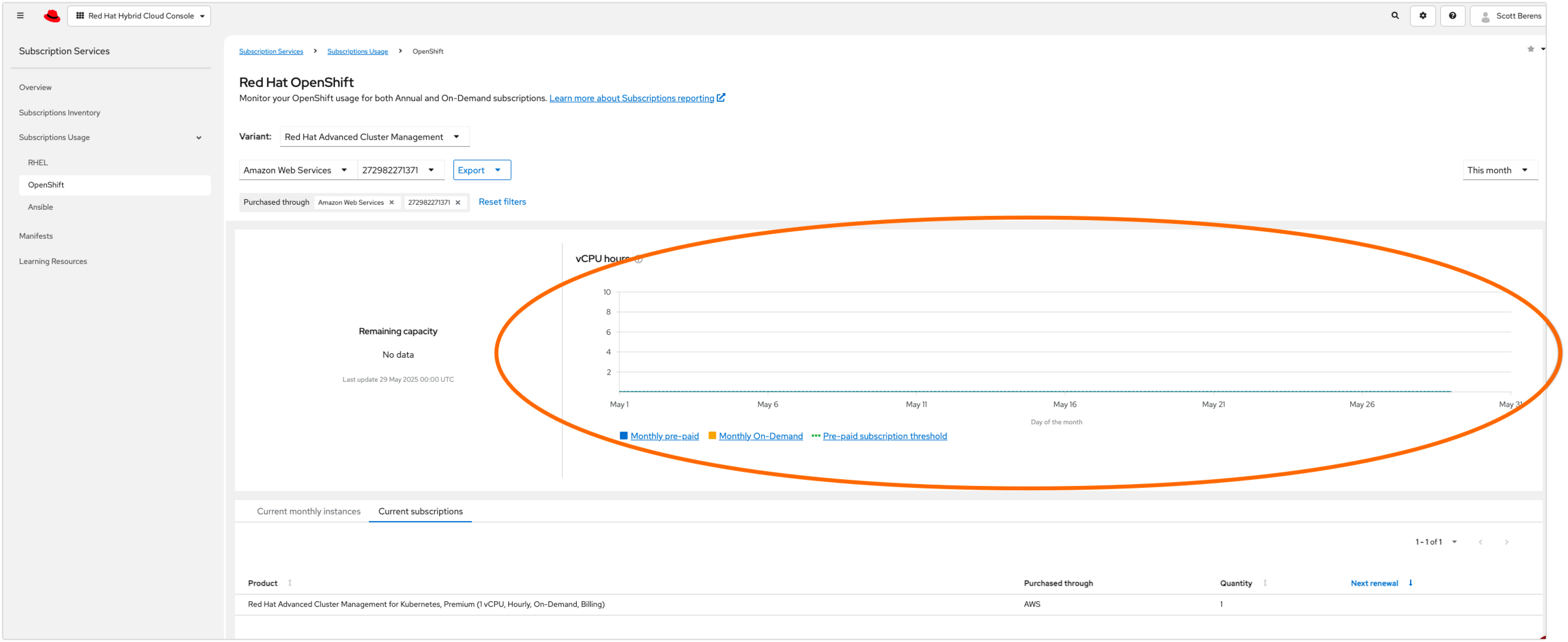Toggle Pre-paid subscription threshold legend
Screen dimensions: 1568x642
pyautogui.click(x=884, y=436)
